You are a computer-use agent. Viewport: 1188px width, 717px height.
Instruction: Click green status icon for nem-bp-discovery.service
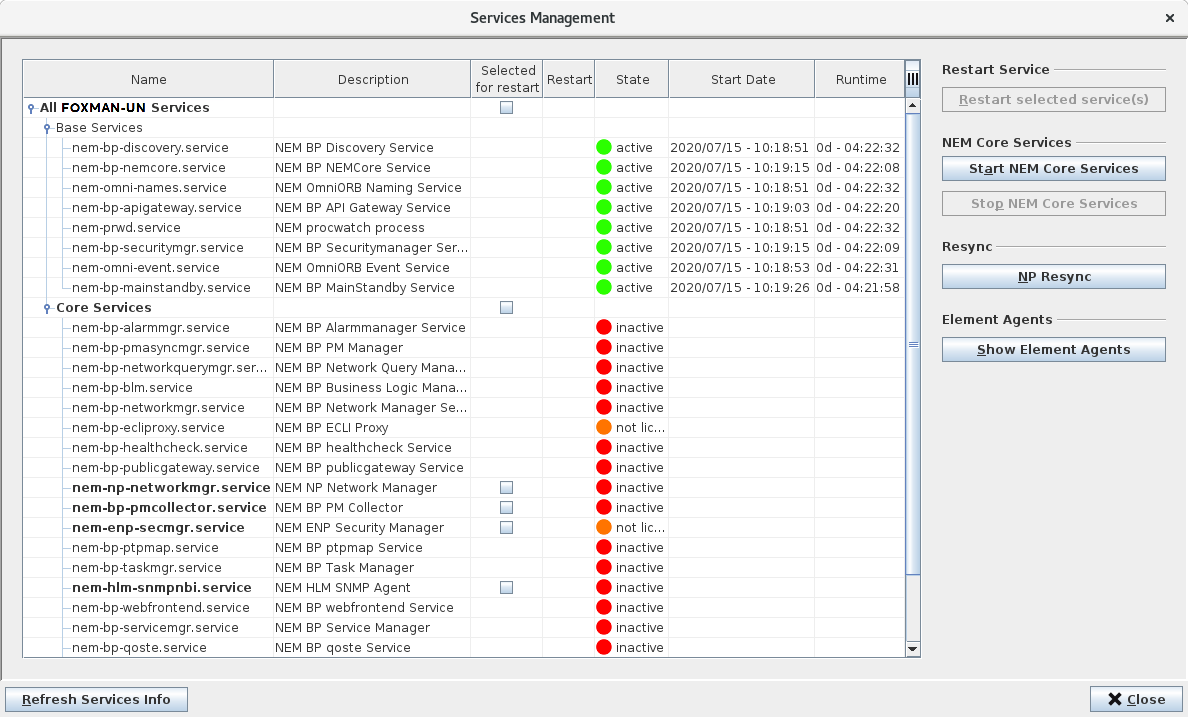click(x=603, y=148)
